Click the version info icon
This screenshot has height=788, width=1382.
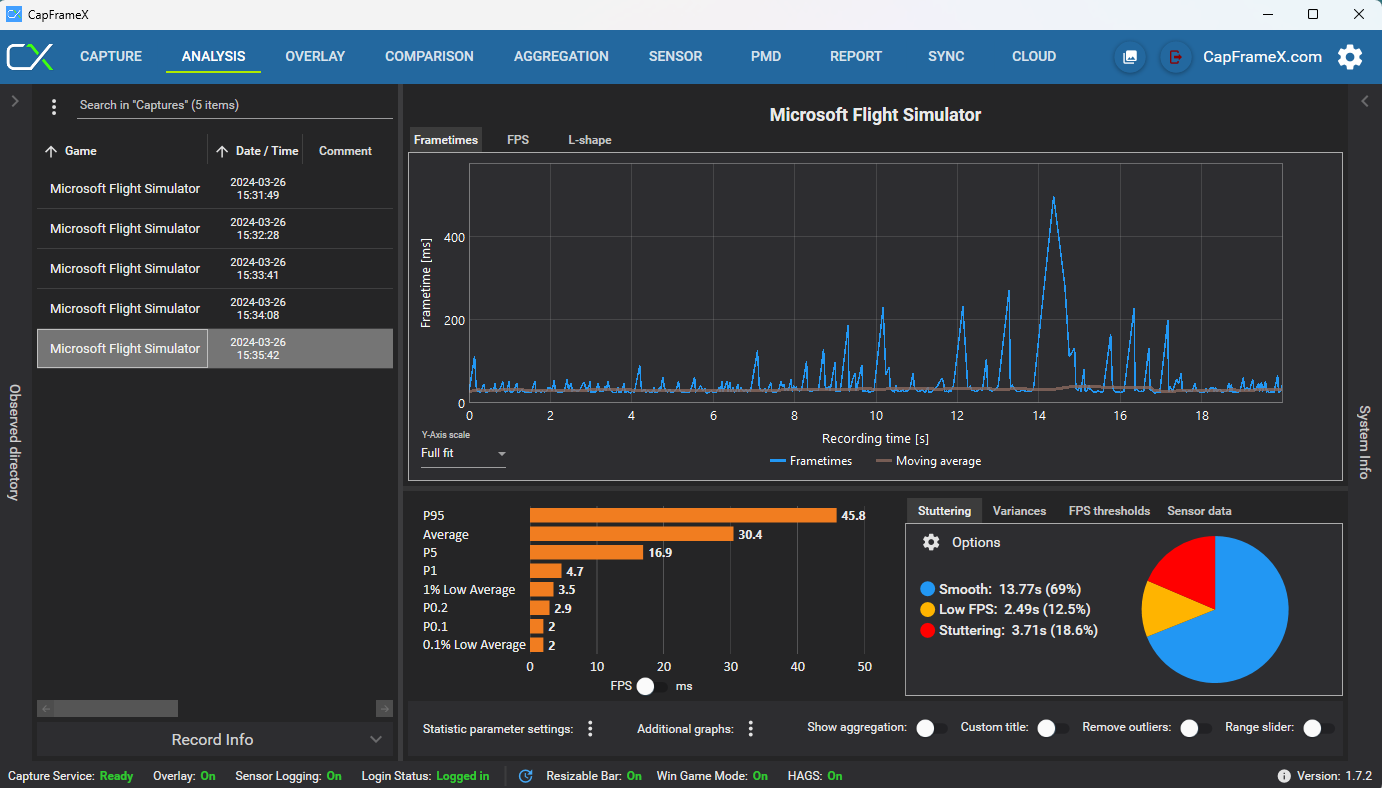1284,776
